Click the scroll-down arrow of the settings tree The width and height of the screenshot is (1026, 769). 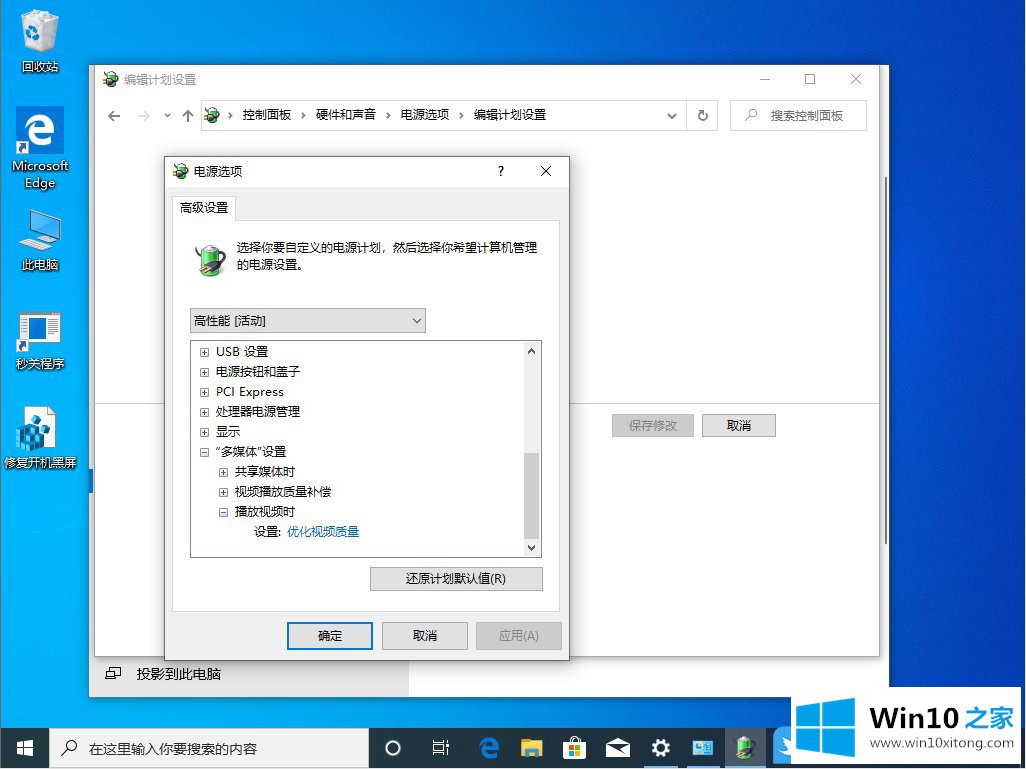(x=531, y=547)
